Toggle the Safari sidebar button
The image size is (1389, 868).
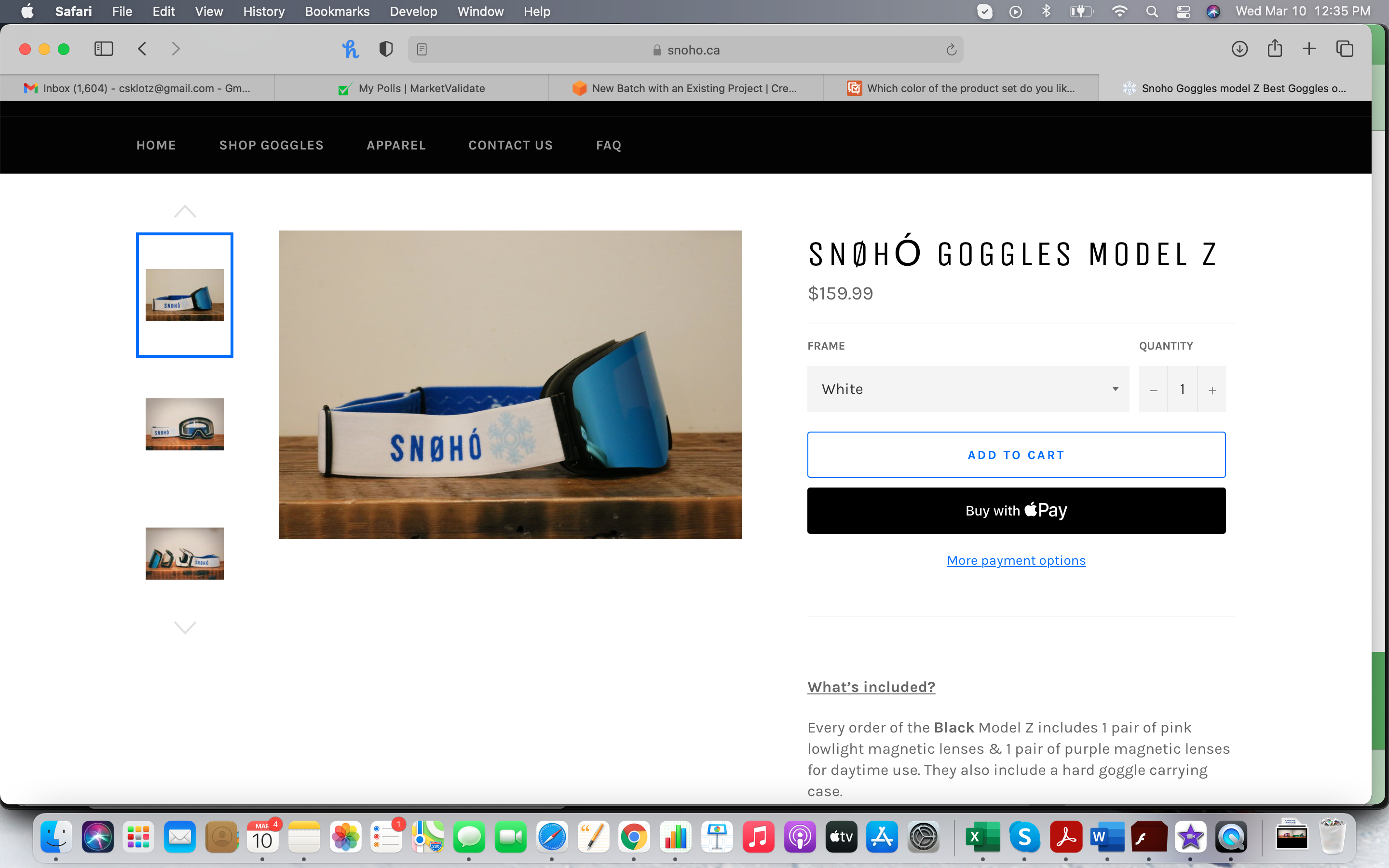tap(103, 49)
